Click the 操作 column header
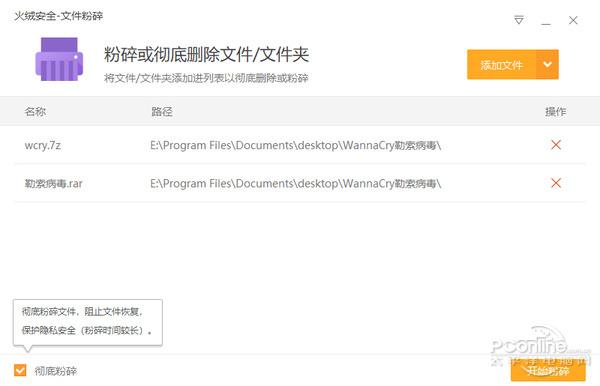The width and height of the screenshot is (600, 386). 556,111
